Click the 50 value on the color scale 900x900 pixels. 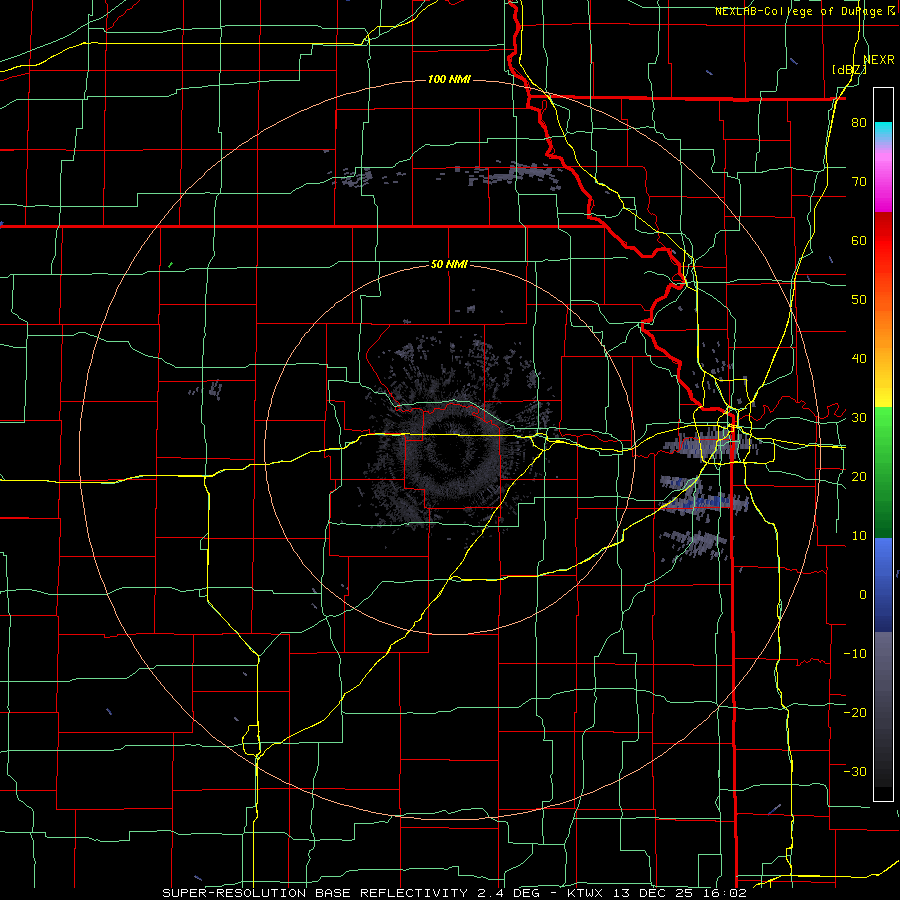coord(859,300)
